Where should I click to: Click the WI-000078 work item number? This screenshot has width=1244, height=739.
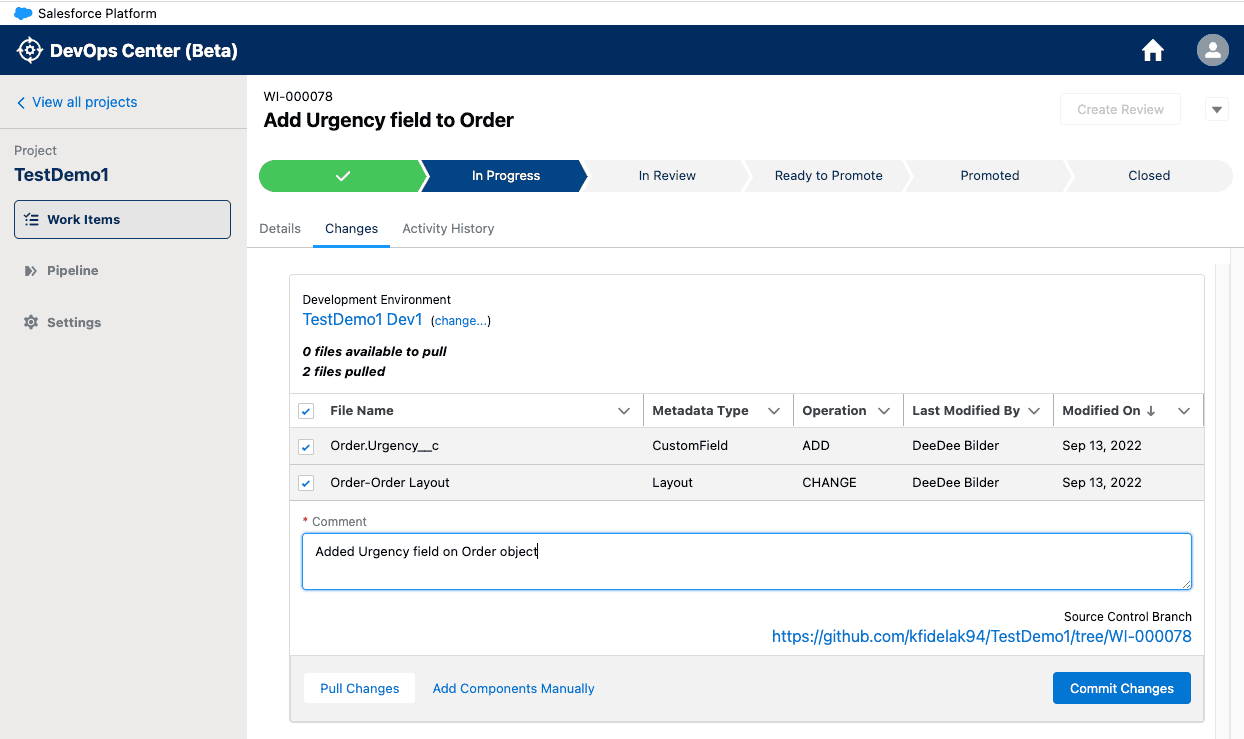[298, 97]
